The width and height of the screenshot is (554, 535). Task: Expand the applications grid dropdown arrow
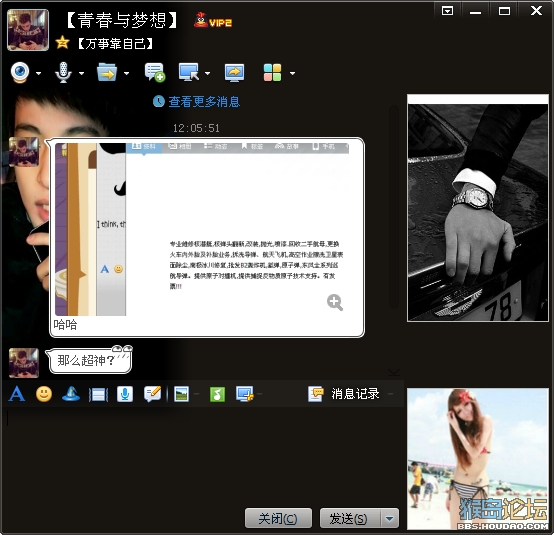[292, 74]
